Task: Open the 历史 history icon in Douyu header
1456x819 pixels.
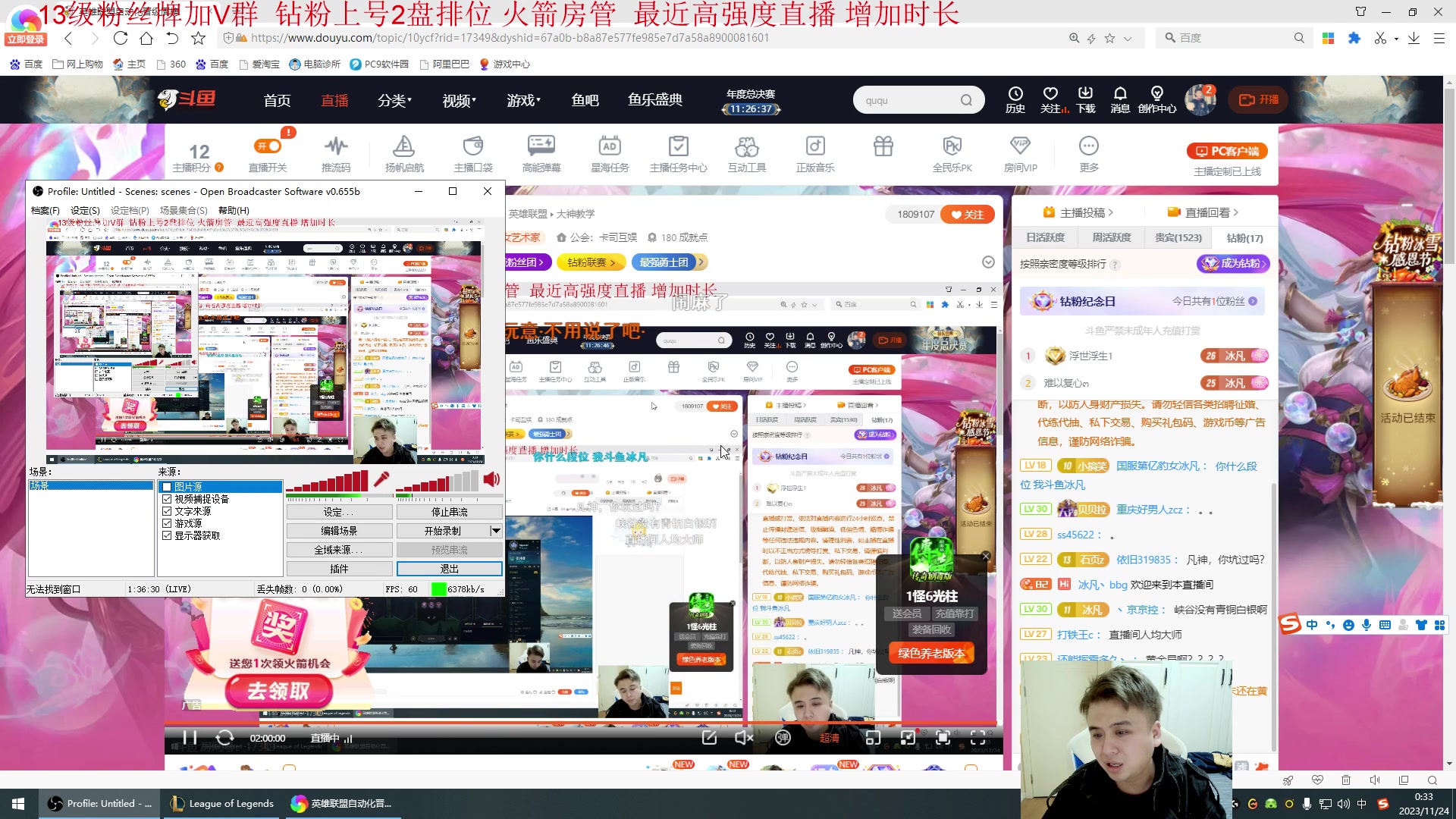Action: (x=1015, y=99)
